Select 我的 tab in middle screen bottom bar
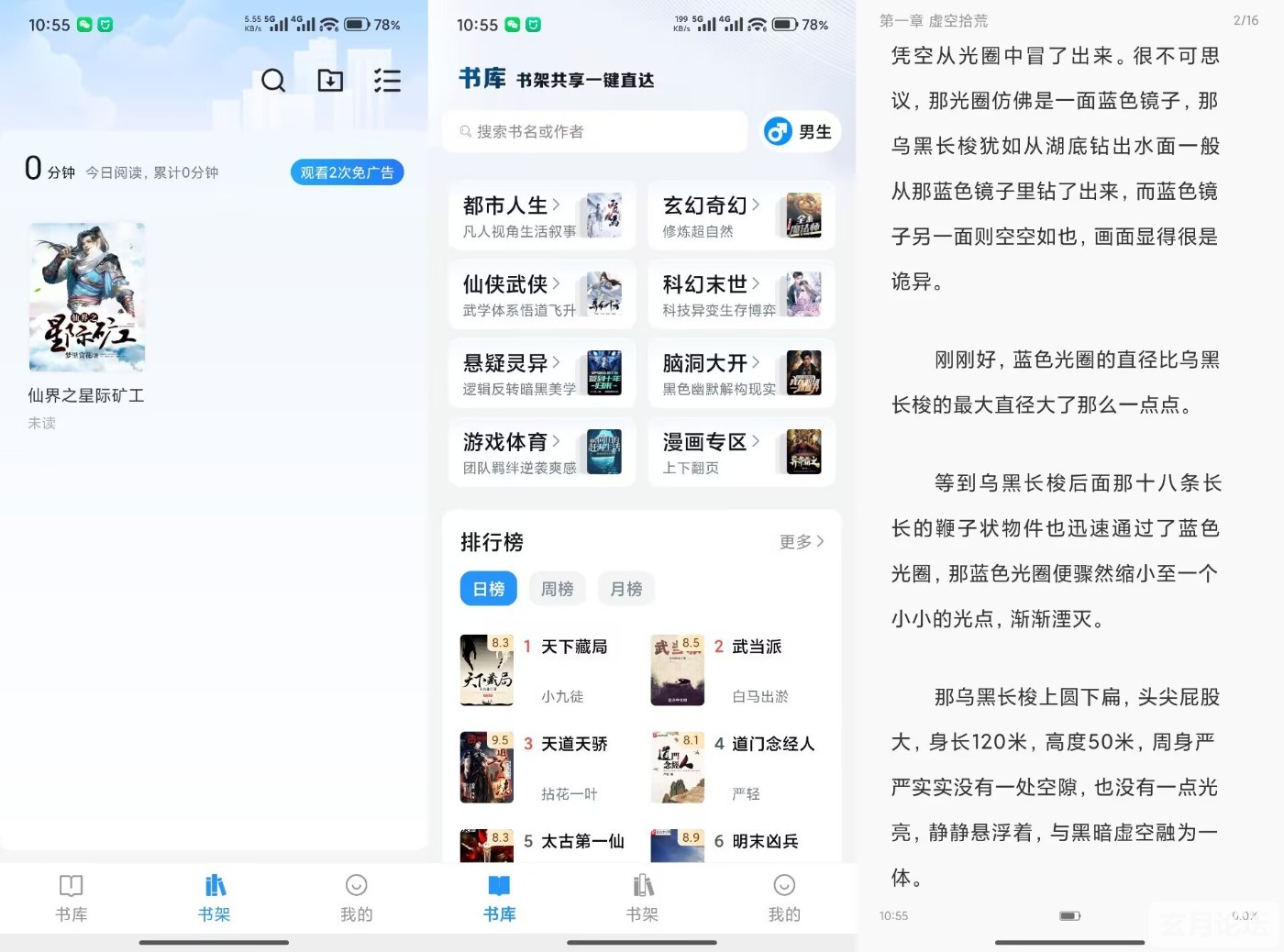The image size is (1284, 952). pyautogui.click(x=784, y=898)
